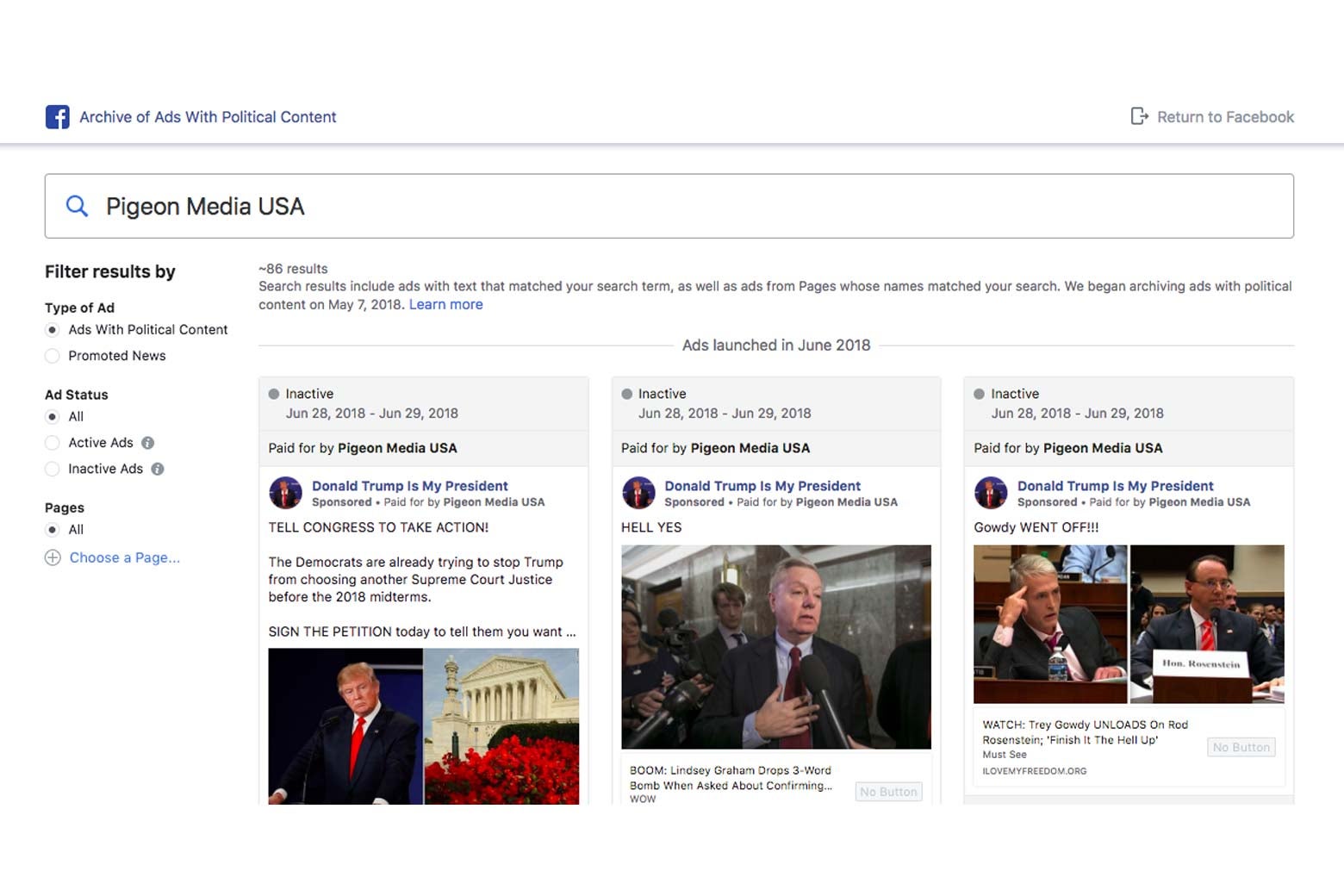Click 'Filter results by' heading
The image size is (1344, 896).
point(110,271)
